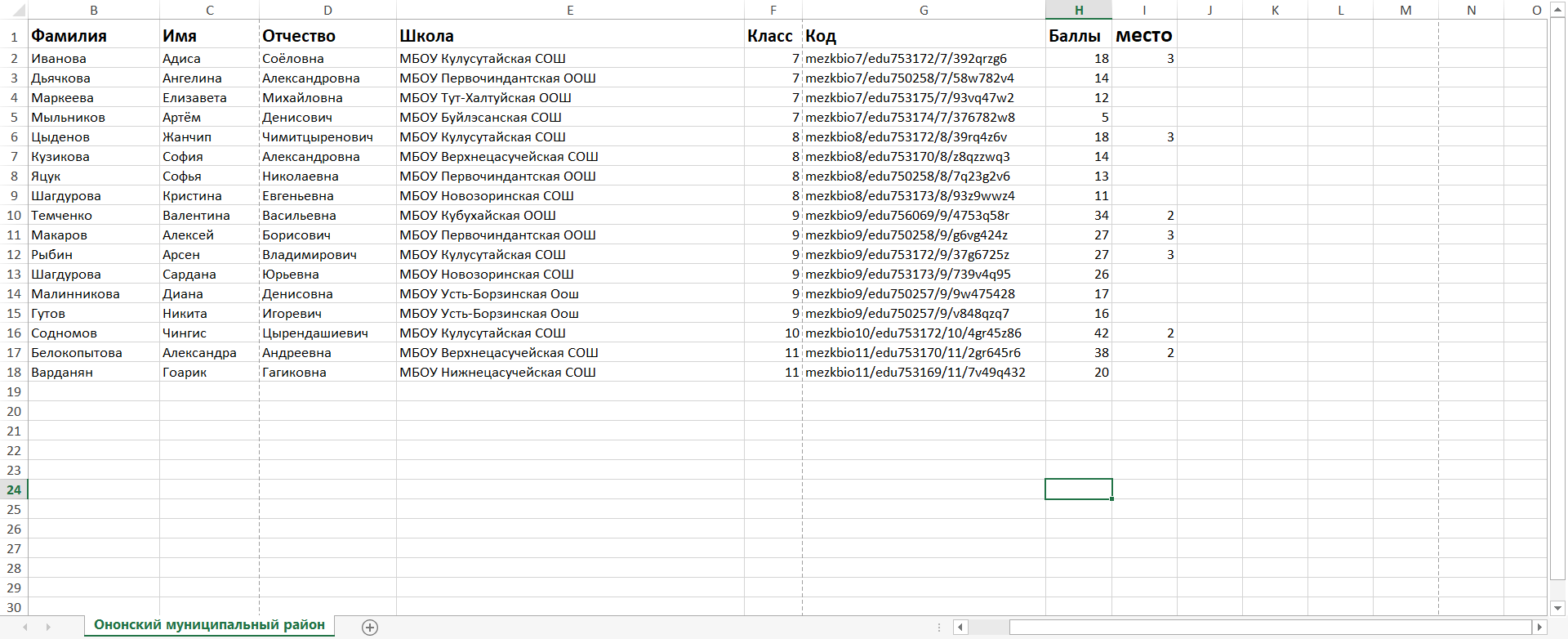Click vertical scrollbar down arrow

(x=1557, y=608)
